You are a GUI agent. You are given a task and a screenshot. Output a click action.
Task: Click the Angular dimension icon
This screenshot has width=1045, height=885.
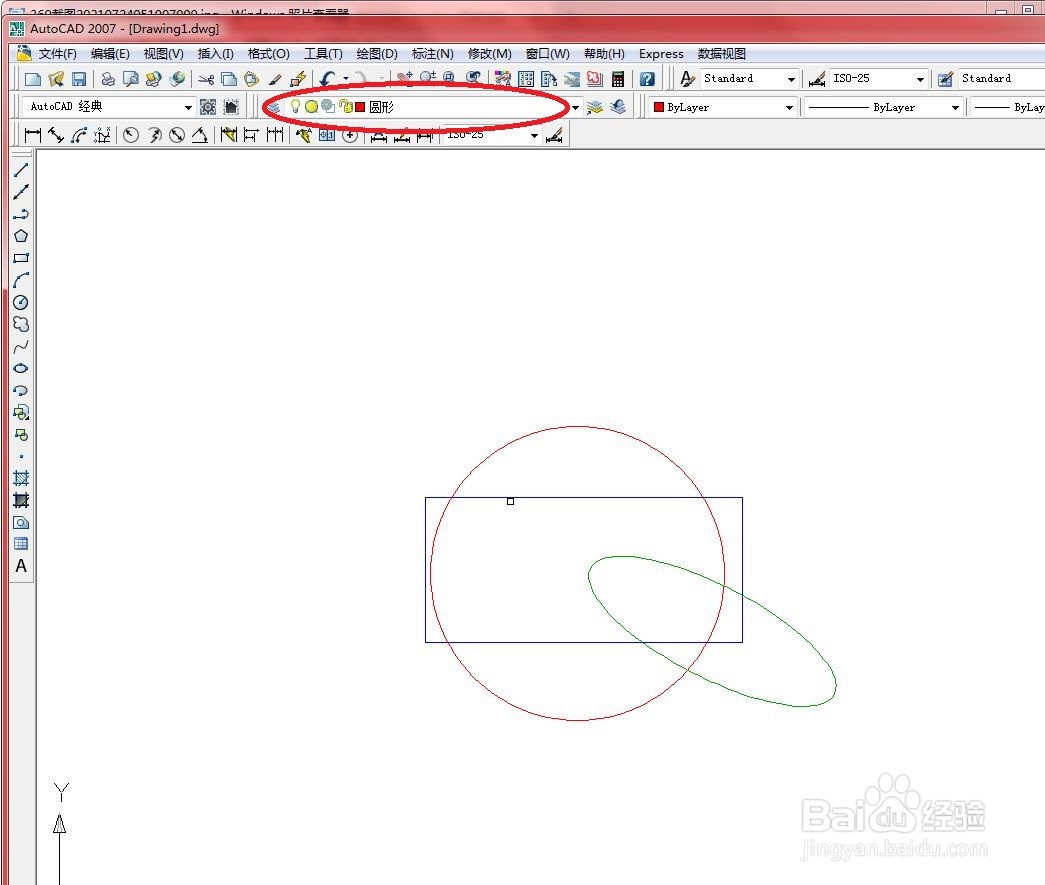[199, 135]
